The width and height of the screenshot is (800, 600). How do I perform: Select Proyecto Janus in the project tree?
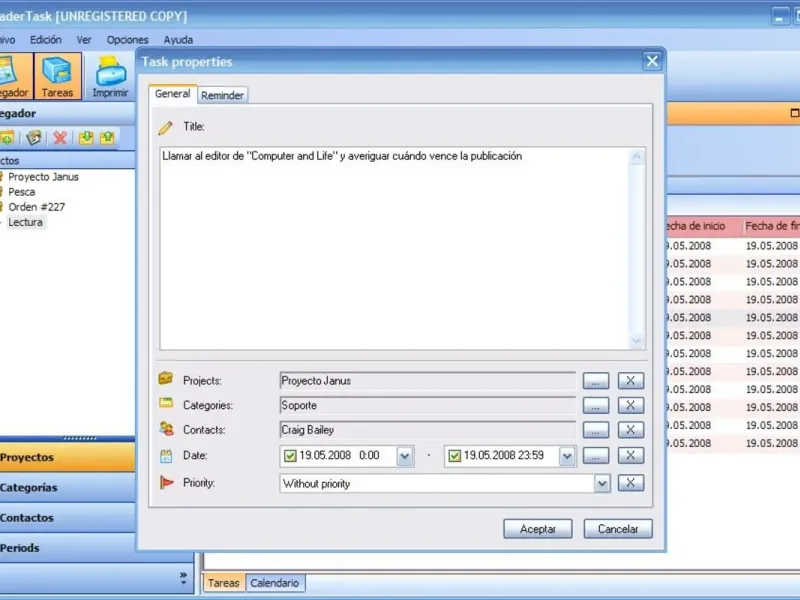[43, 177]
